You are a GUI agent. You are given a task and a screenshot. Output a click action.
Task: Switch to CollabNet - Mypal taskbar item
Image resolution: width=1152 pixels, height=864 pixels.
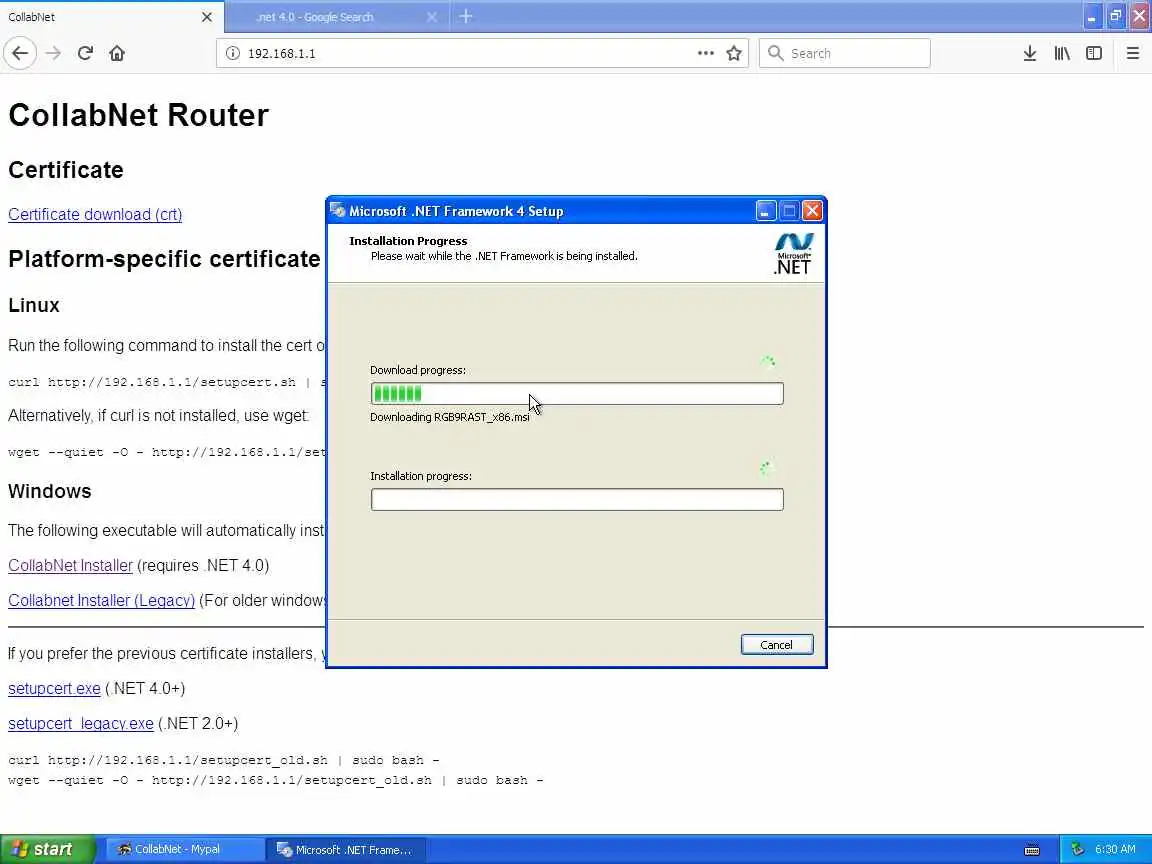click(x=184, y=849)
